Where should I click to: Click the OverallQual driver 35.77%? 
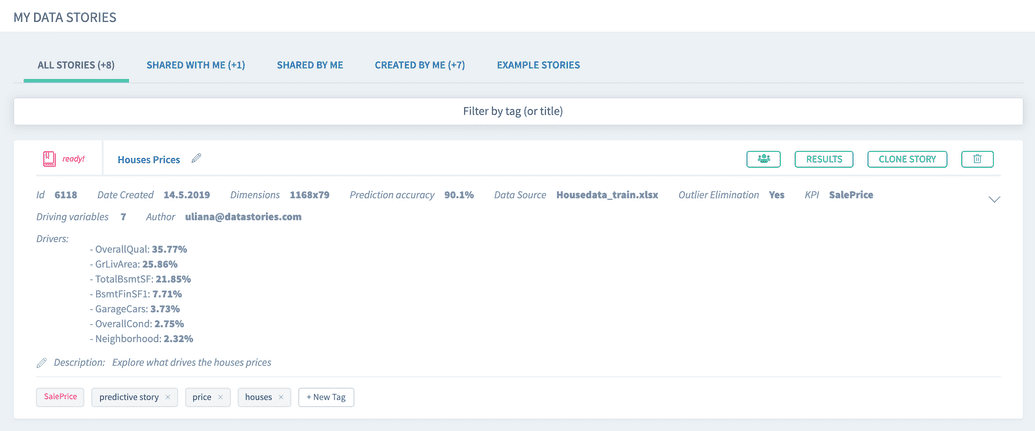(x=141, y=249)
